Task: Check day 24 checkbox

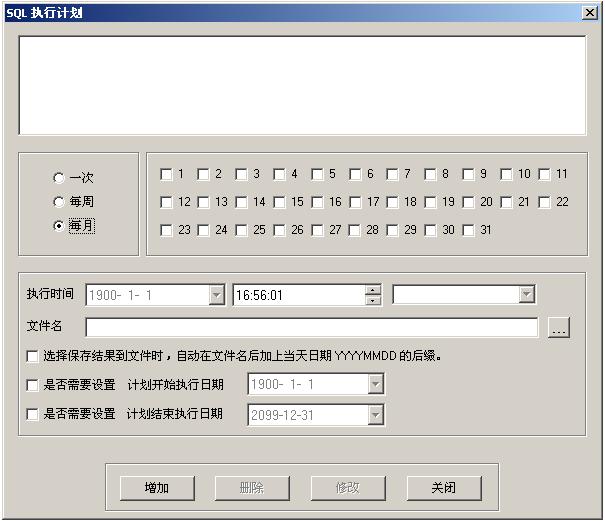Action: (203, 230)
